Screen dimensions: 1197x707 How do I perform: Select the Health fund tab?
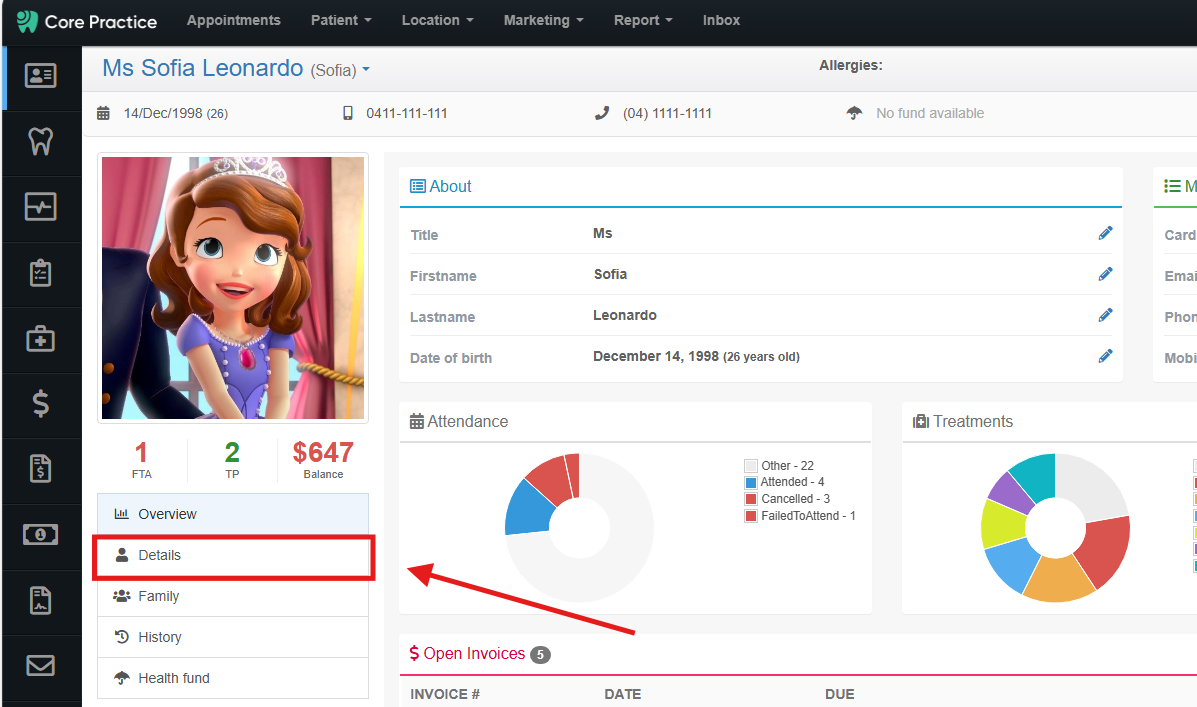pos(233,678)
